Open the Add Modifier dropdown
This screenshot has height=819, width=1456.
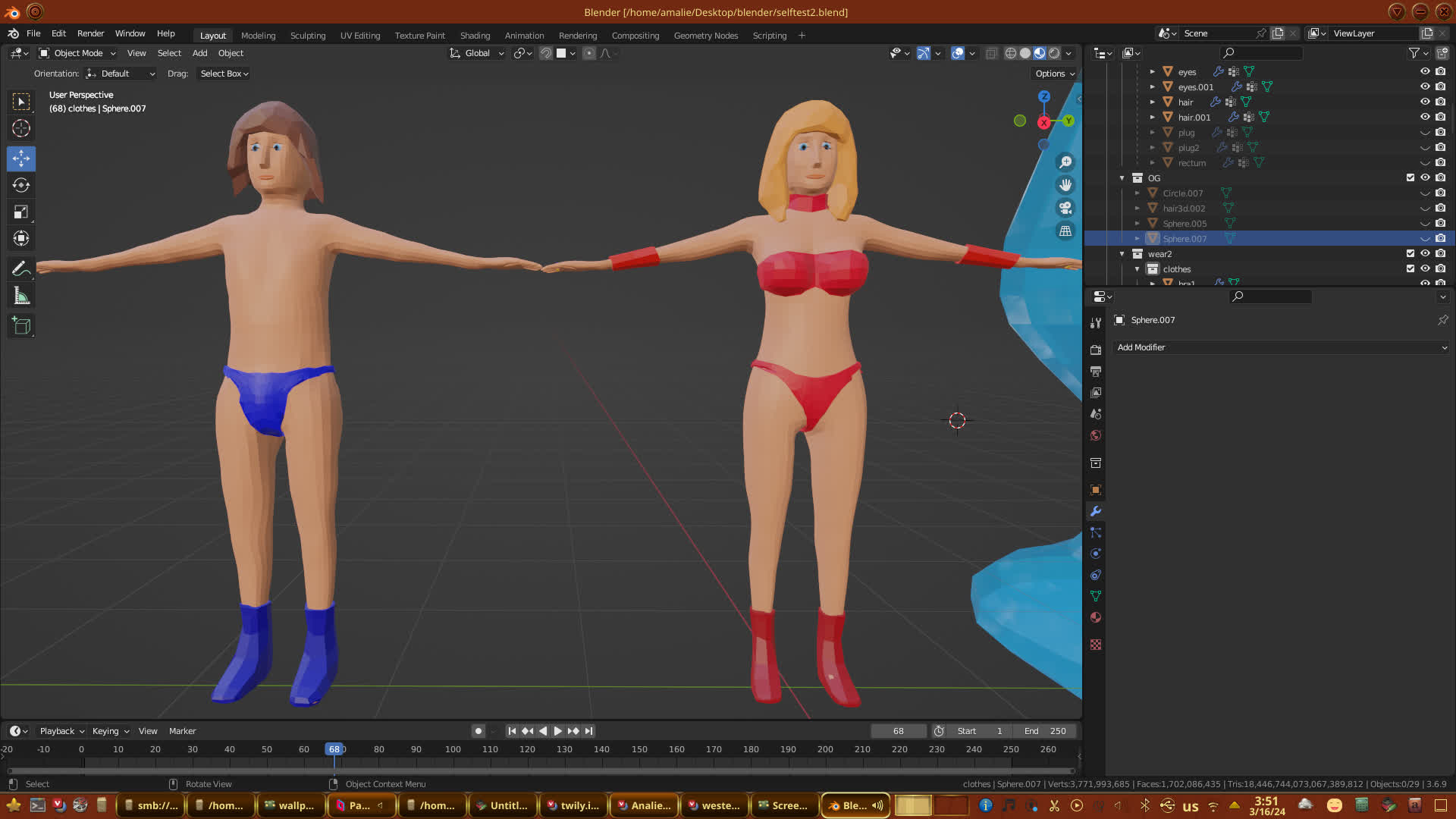click(x=1282, y=347)
